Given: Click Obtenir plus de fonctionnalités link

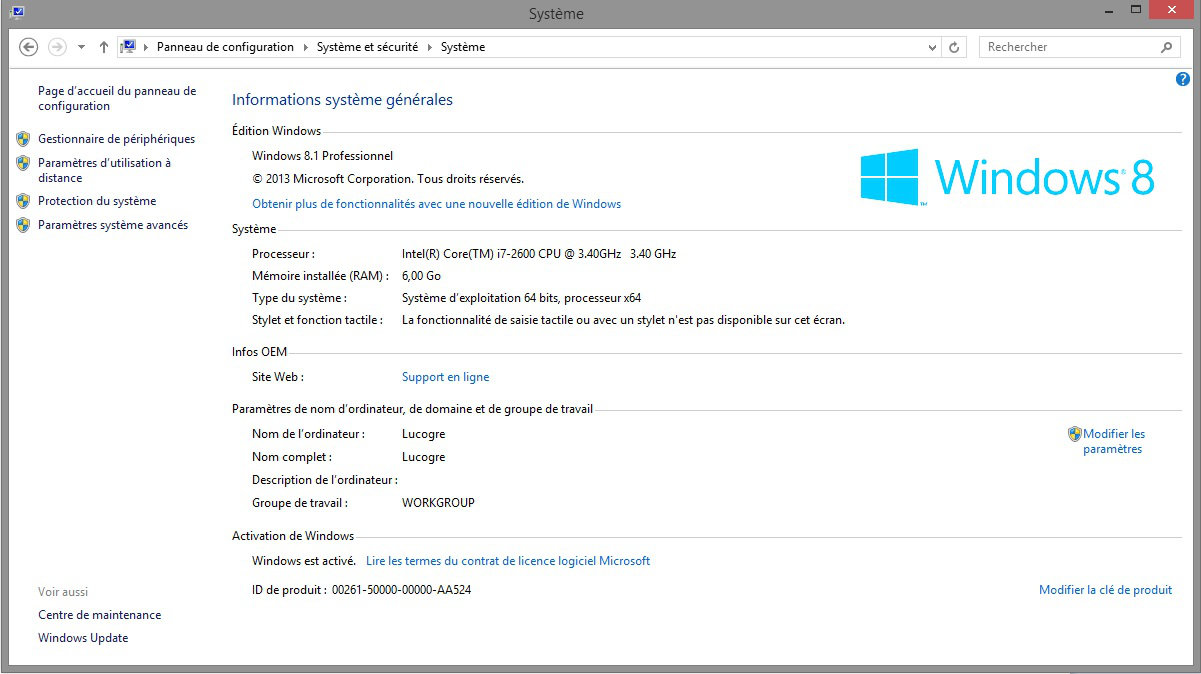Looking at the screenshot, I should 436,204.
